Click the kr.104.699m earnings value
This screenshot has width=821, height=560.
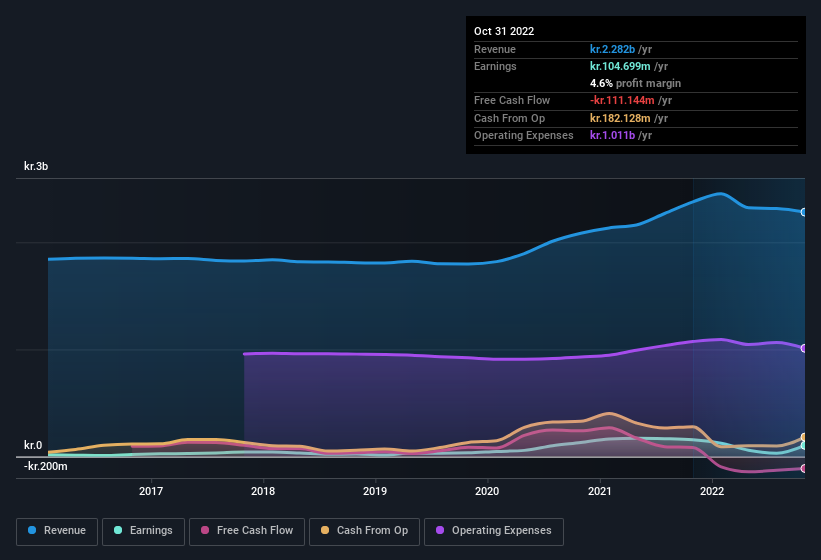click(620, 66)
